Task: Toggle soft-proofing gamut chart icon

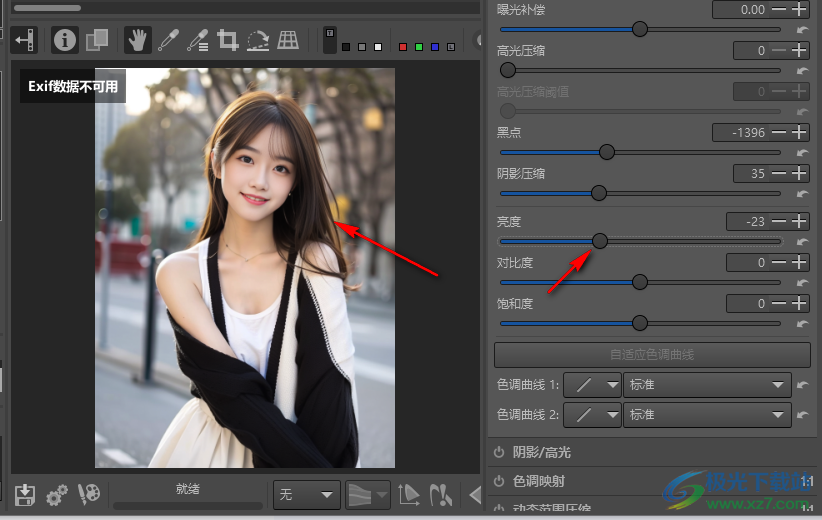Action: tap(409, 494)
